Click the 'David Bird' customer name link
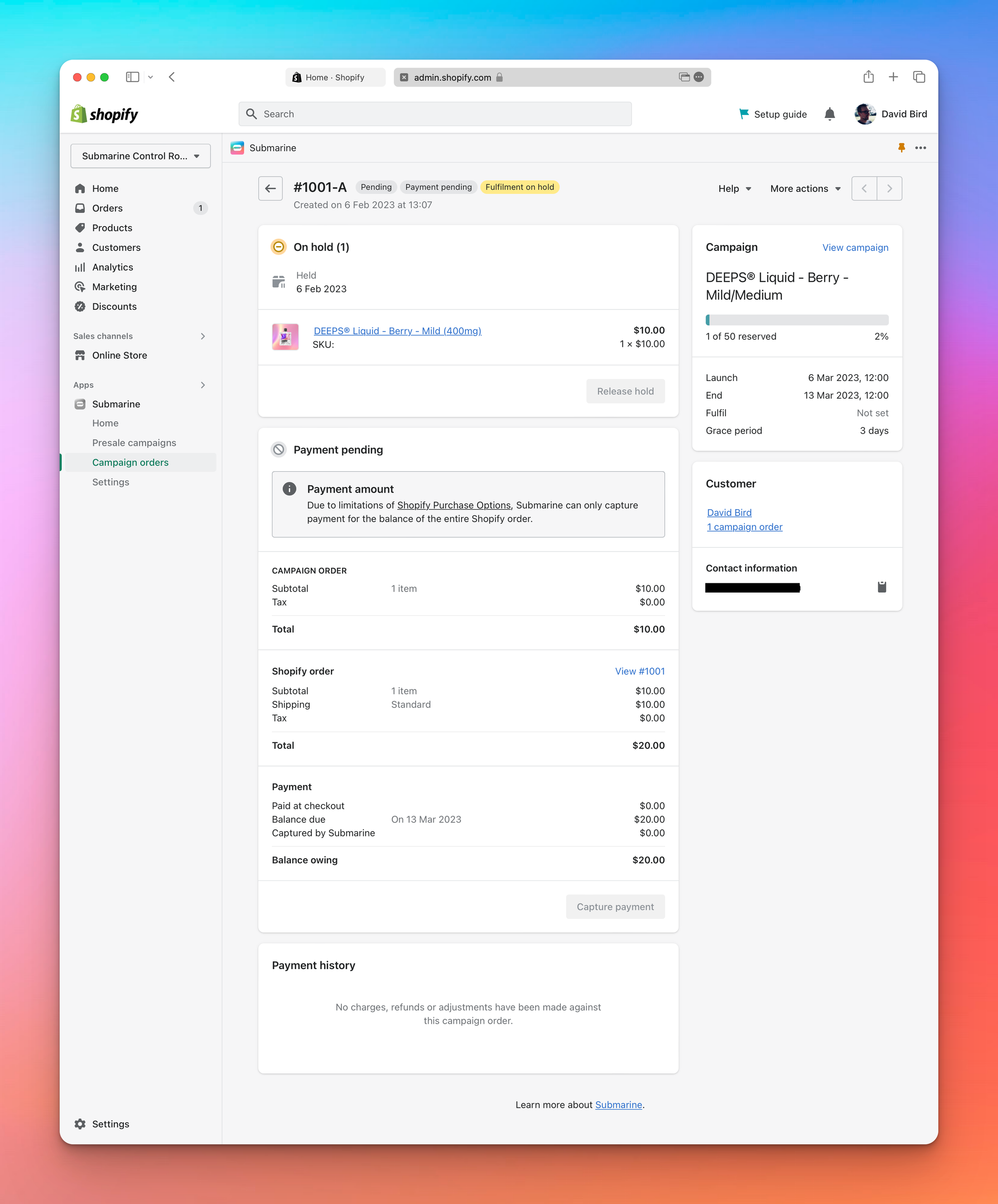Viewport: 998px width, 1204px height. point(728,512)
